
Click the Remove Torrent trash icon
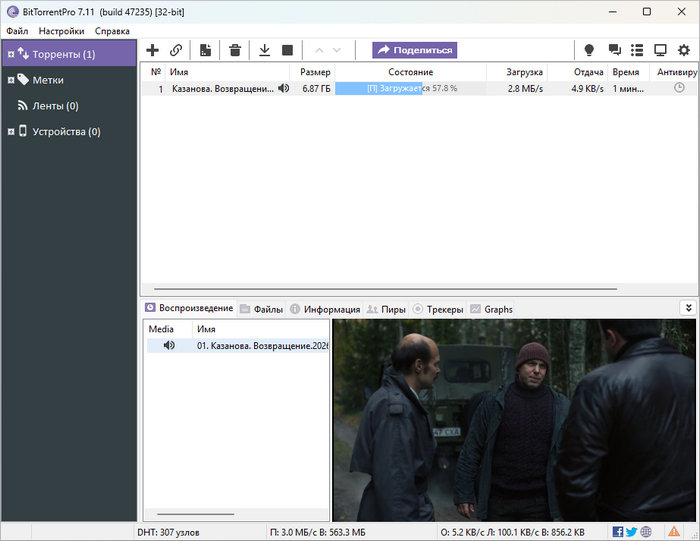click(235, 50)
